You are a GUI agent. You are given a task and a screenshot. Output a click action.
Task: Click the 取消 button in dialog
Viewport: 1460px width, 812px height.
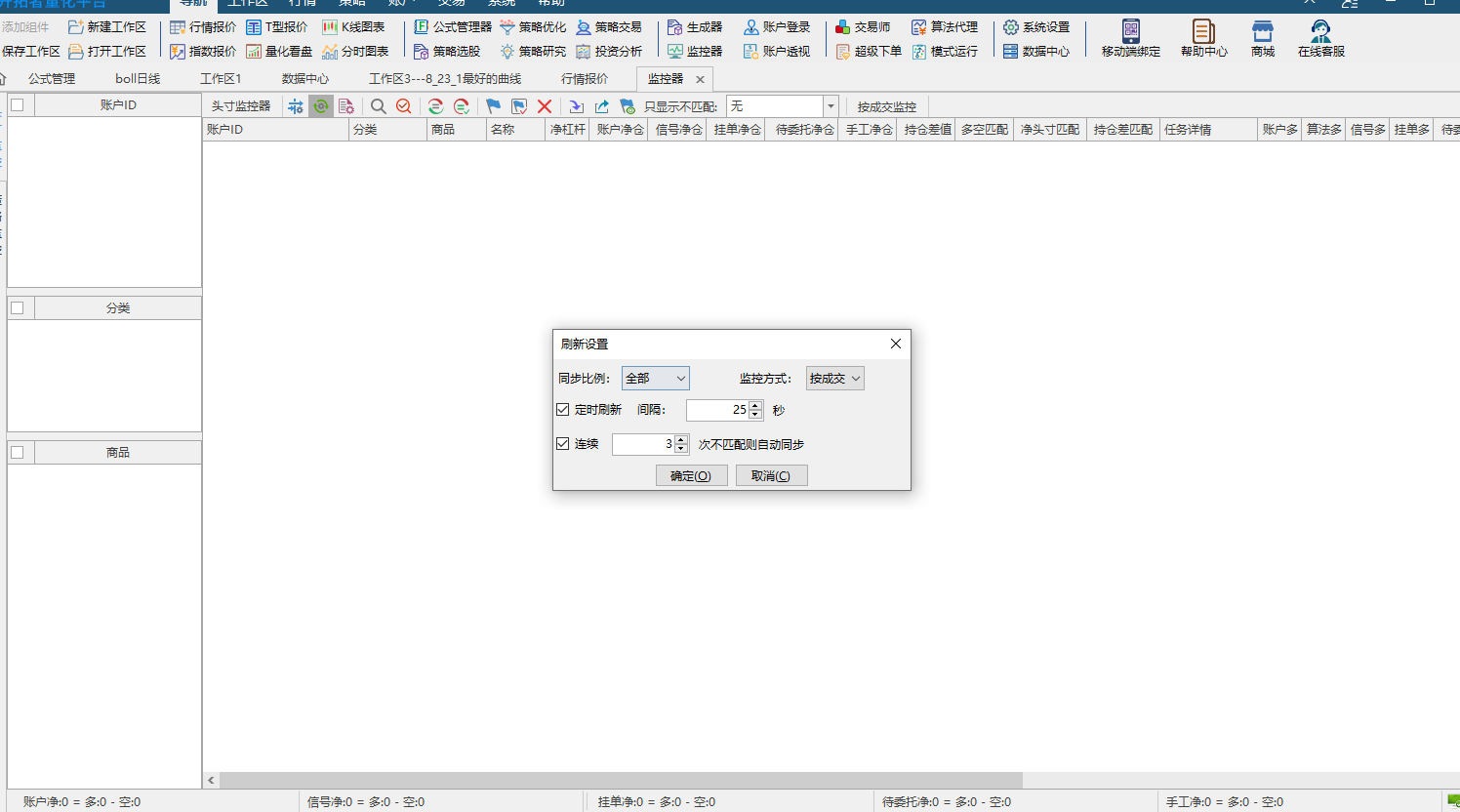(771, 475)
